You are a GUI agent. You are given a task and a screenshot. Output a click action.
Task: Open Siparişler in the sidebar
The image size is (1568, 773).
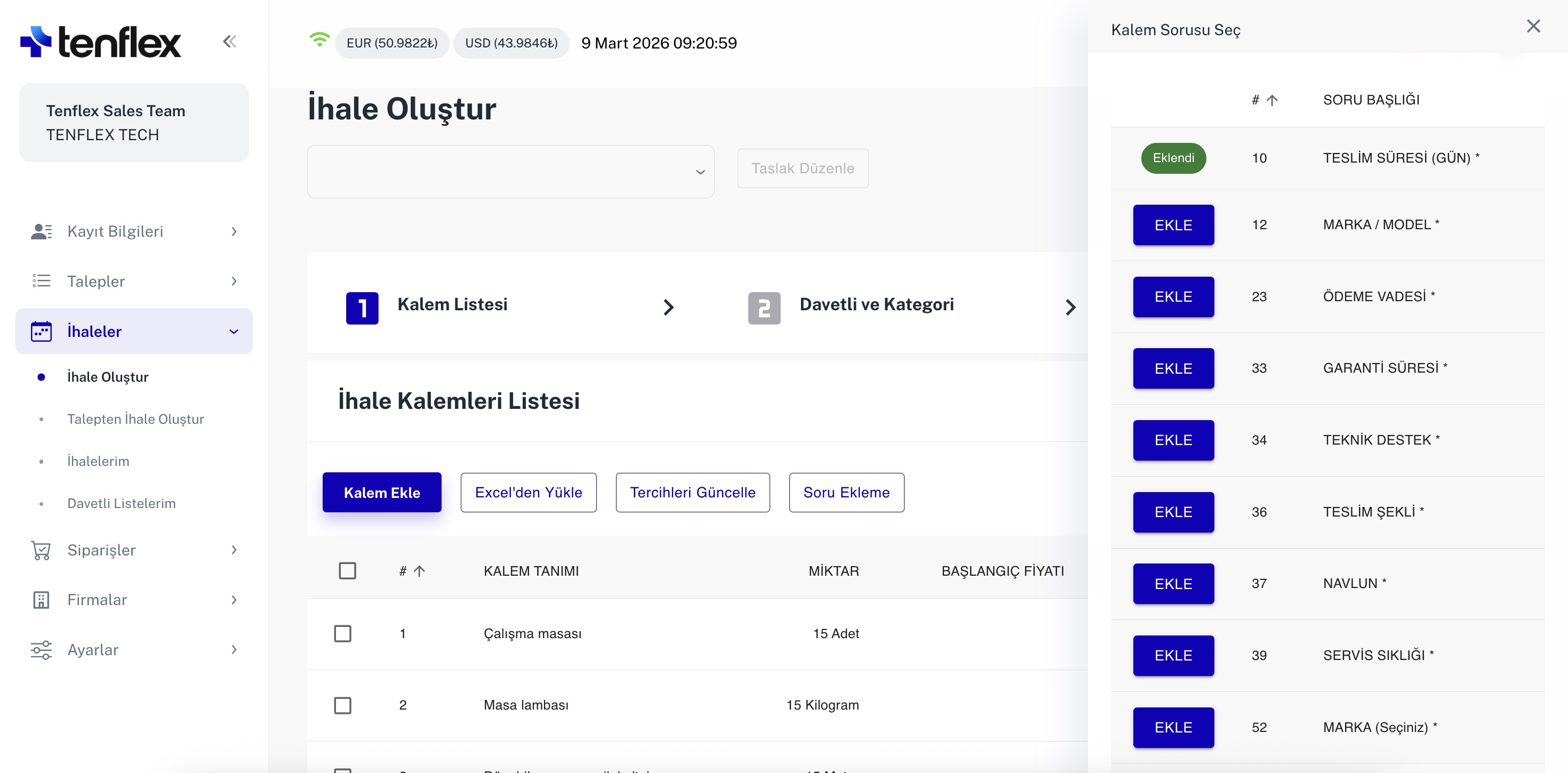click(134, 550)
